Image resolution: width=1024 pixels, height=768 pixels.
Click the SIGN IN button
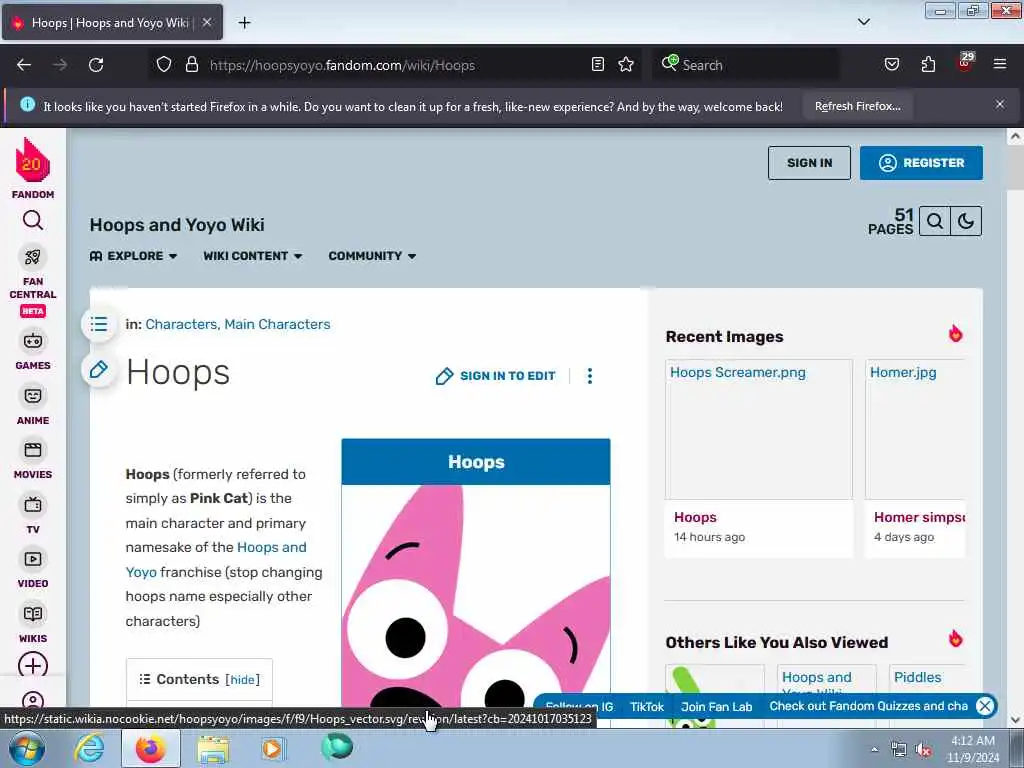(809, 163)
